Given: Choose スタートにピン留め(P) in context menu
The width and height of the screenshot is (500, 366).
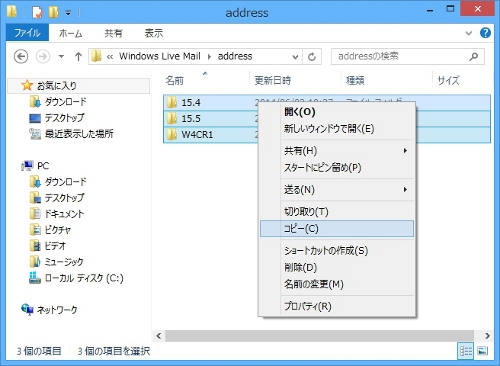Looking at the screenshot, I should click(x=337, y=167).
